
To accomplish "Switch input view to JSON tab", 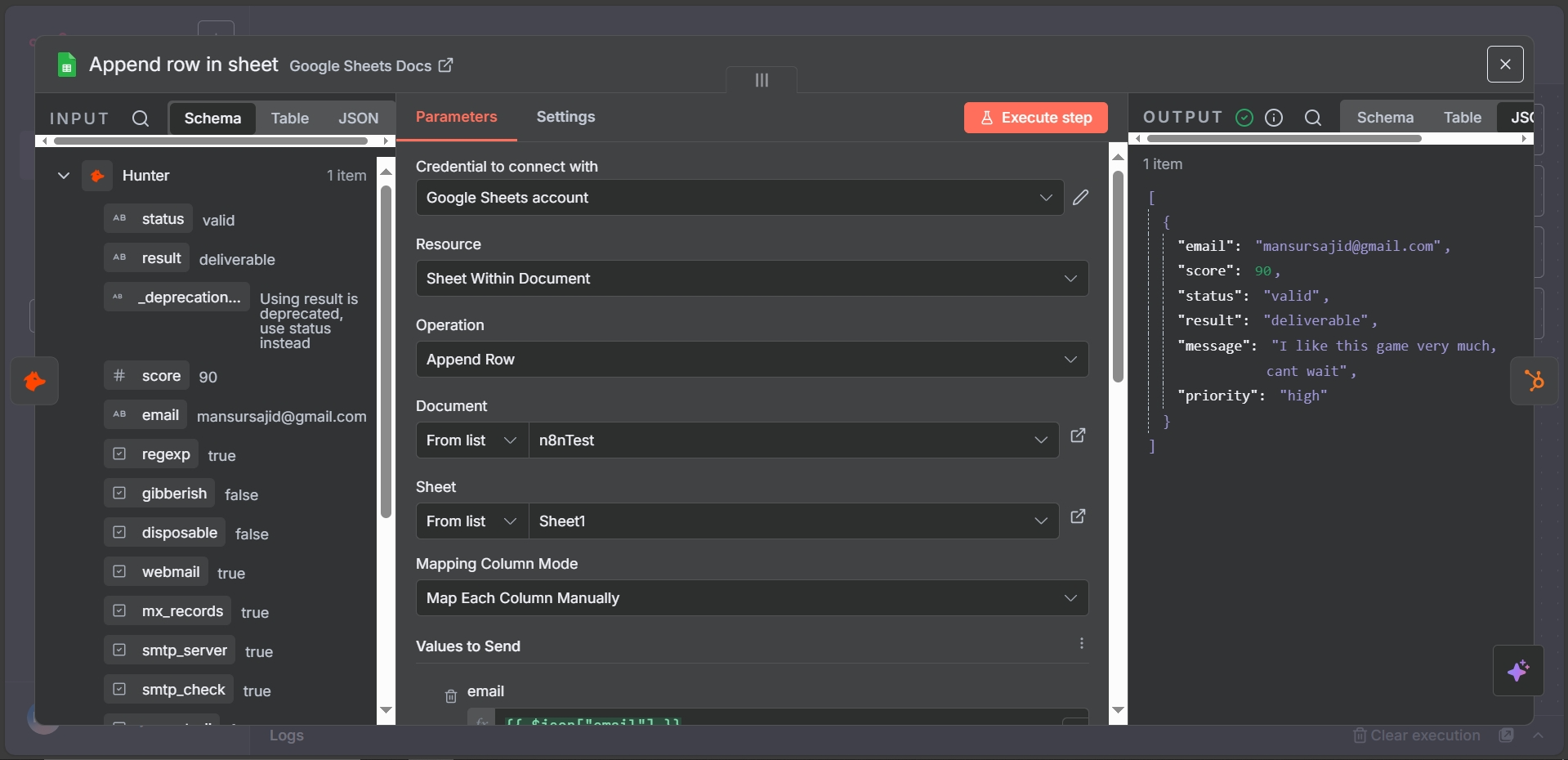I will click(x=359, y=118).
